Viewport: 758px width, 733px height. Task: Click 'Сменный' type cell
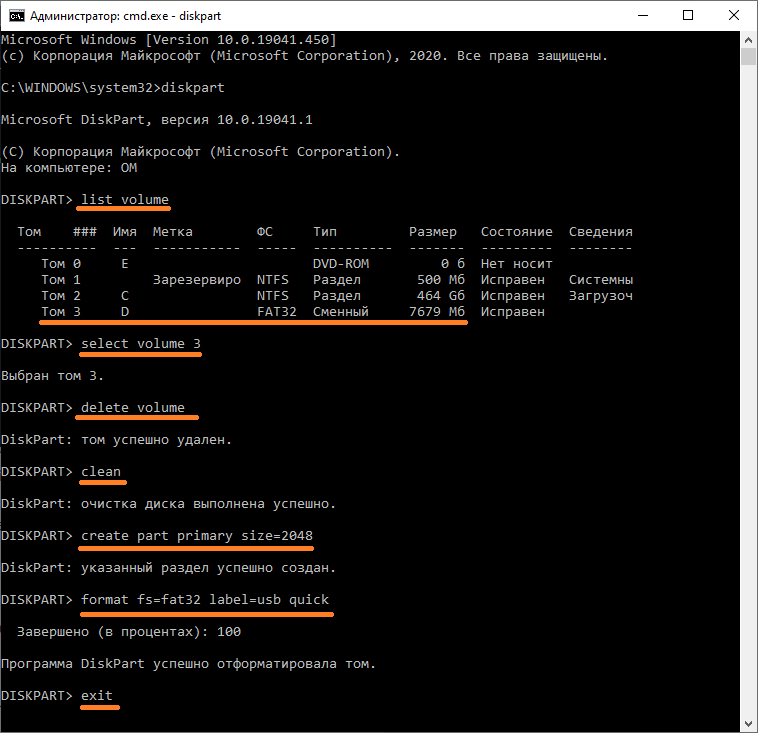[x=341, y=311]
